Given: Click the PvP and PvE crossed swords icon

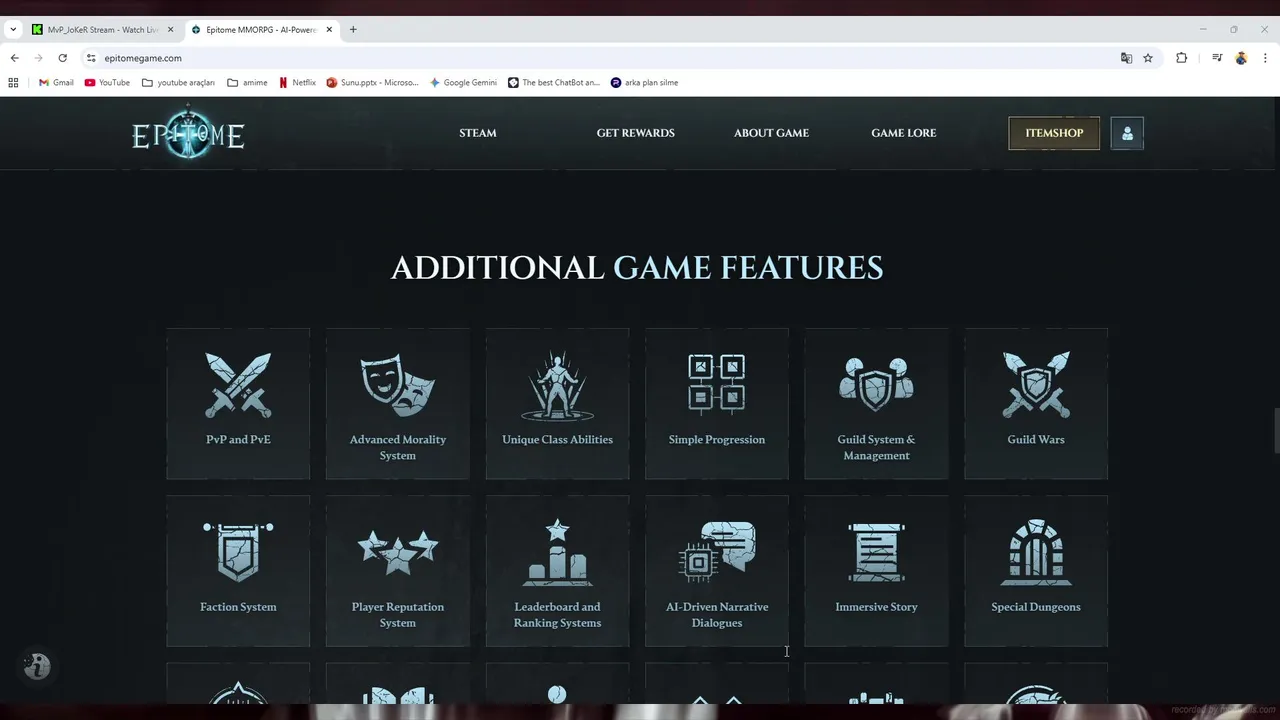Looking at the screenshot, I should [x=238, y=385].
